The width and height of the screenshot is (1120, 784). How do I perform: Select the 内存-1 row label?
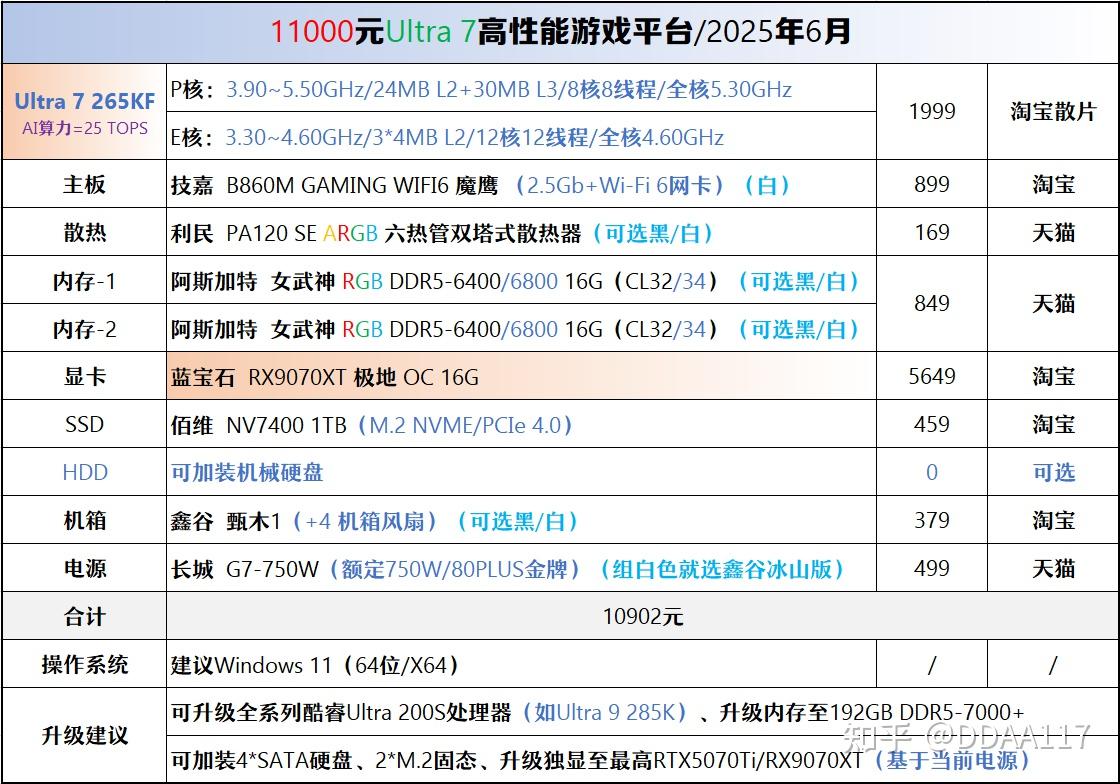(84, 281)
